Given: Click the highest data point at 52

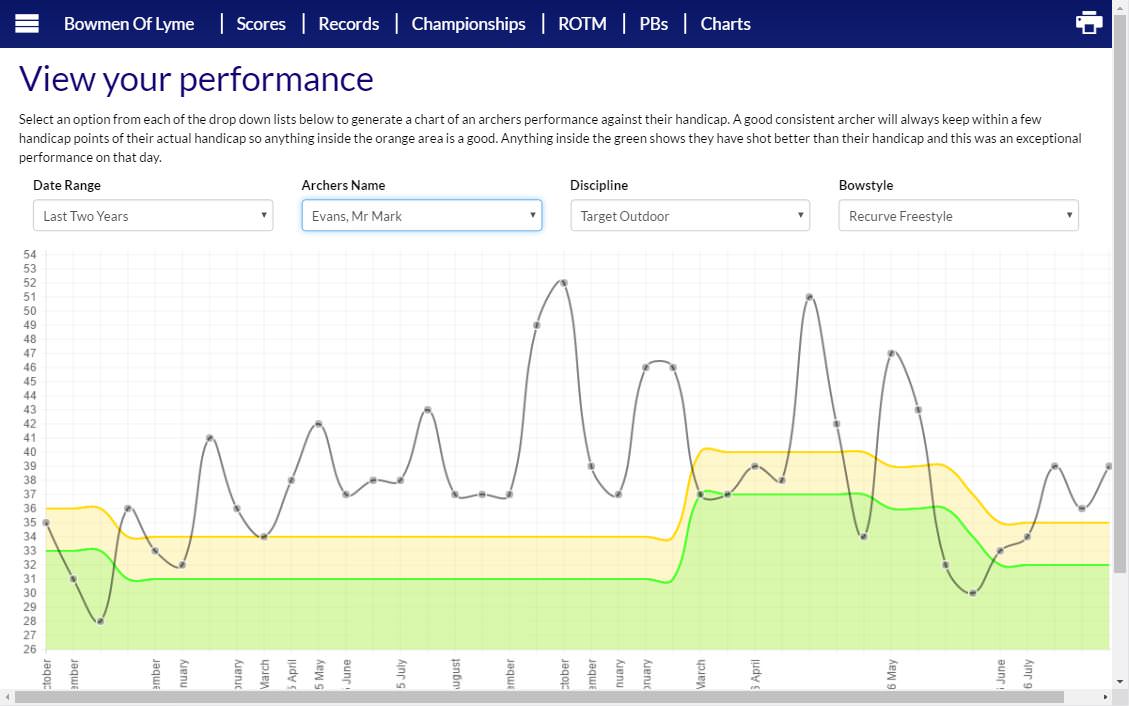Looking at the screenshot, I should point(563,283).
